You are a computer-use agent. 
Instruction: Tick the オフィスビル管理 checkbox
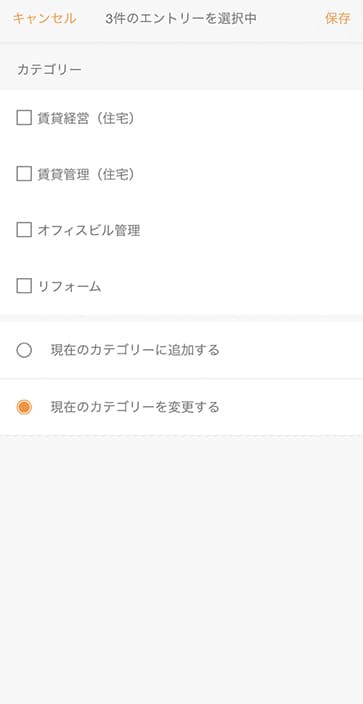pyautogui.click(x=24, y=230)
